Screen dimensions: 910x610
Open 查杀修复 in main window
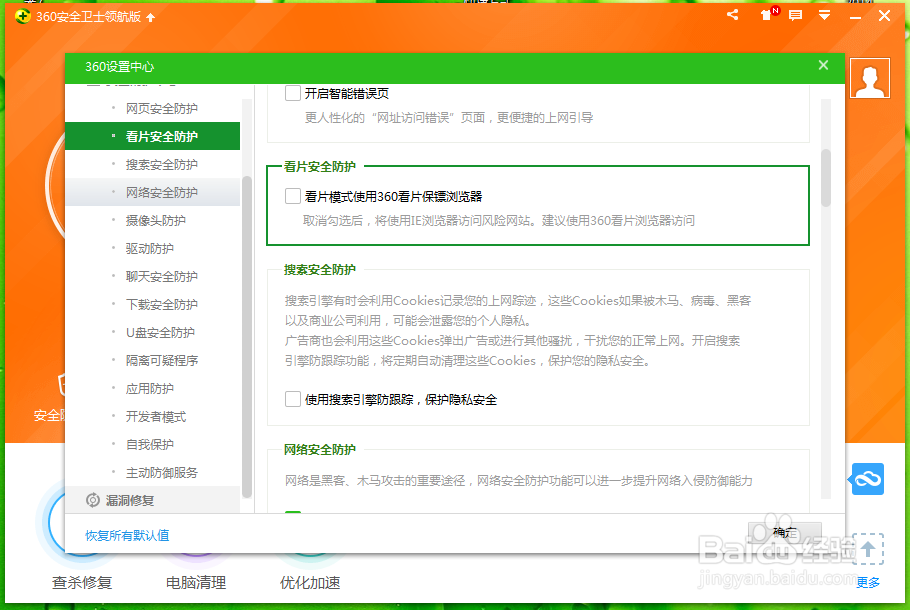tap(82, 582)
